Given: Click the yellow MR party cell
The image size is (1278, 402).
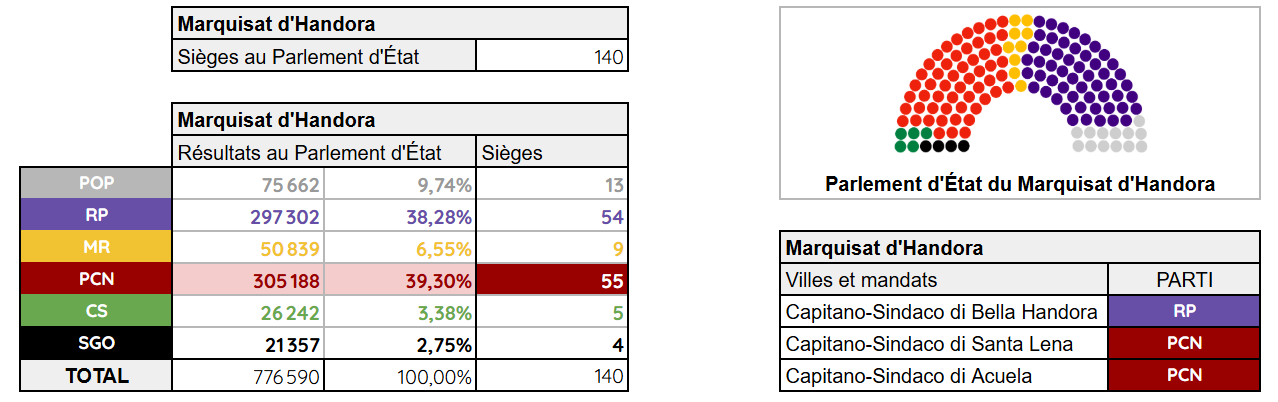Looking at the screenshot, I should click(x=96, y=247).
